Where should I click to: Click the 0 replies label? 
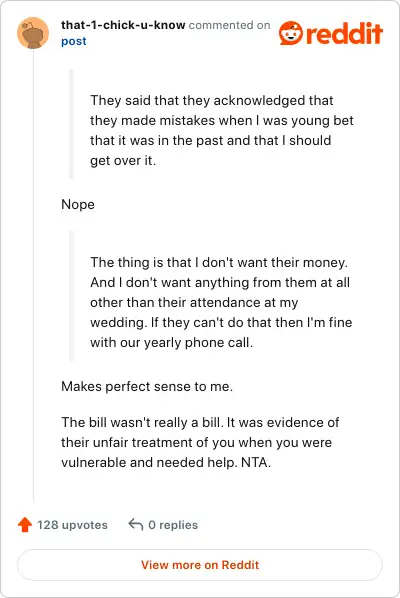[x=173, y=525]
